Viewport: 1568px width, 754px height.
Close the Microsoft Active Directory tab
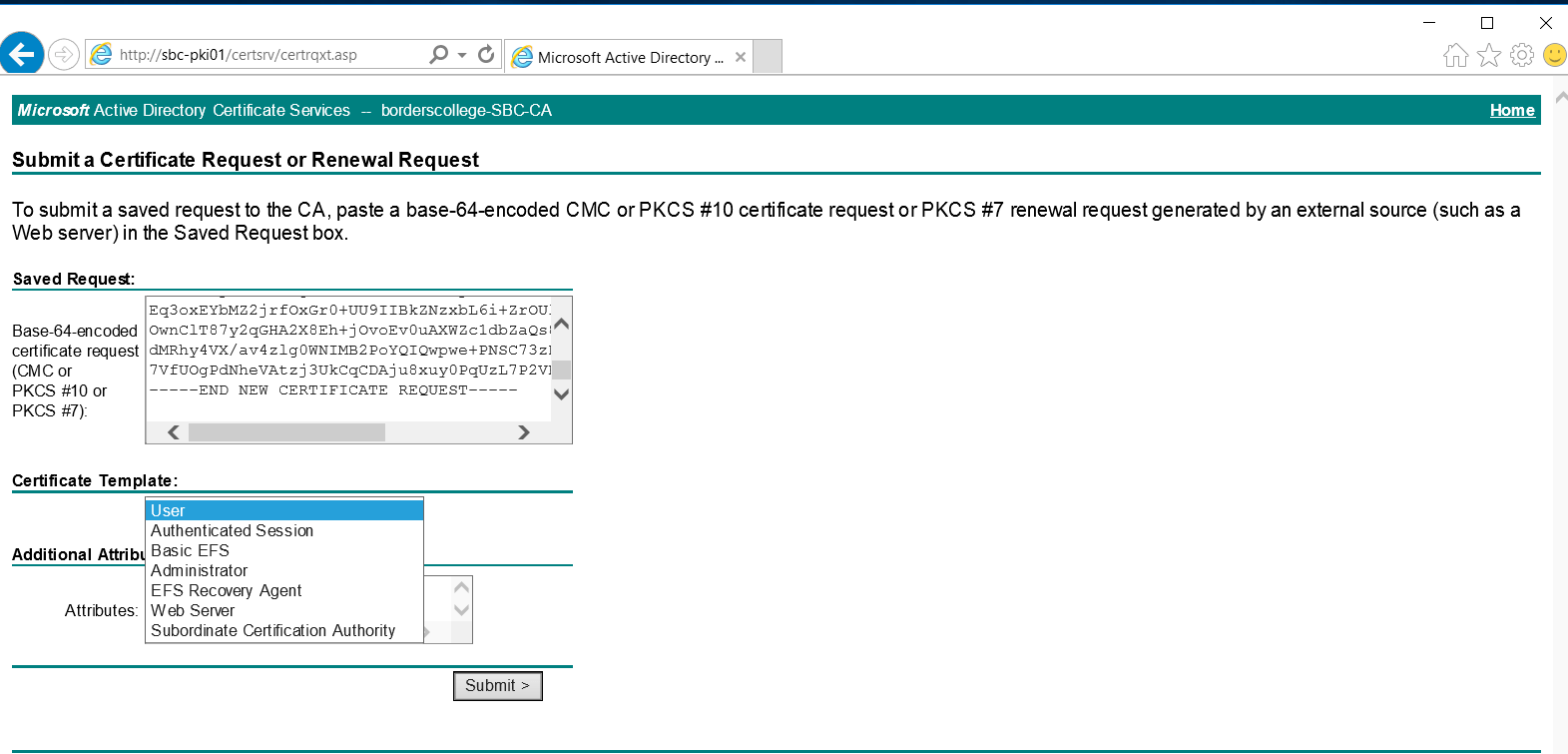741,57
